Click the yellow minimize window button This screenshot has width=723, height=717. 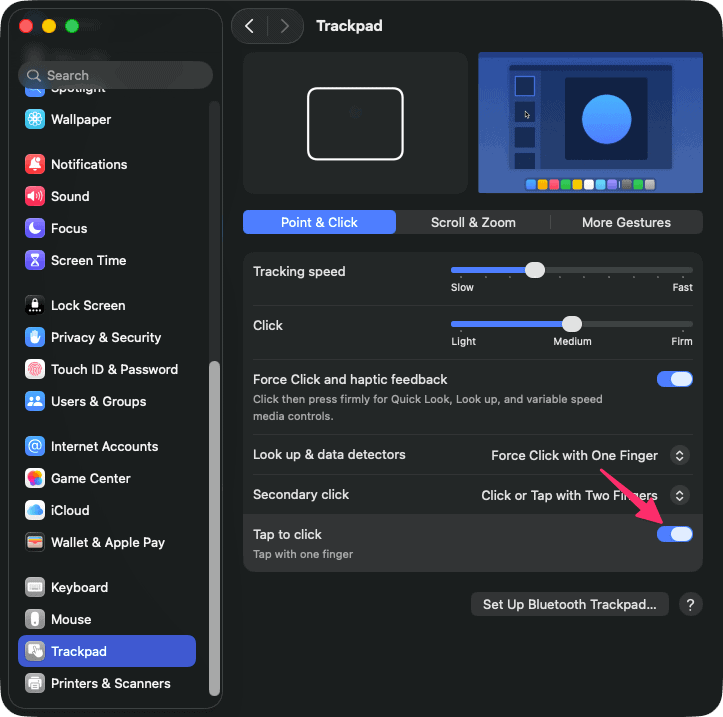(x=49, y=26)
